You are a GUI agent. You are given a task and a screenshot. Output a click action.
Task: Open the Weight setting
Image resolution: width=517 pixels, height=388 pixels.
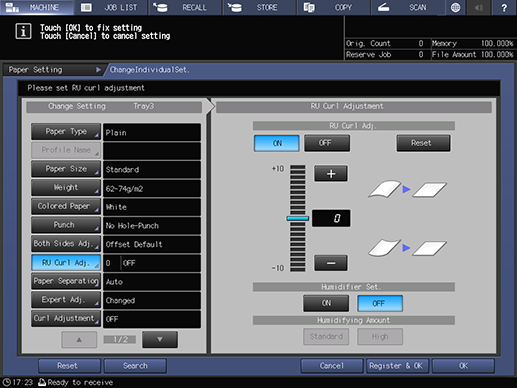(66, 188)
